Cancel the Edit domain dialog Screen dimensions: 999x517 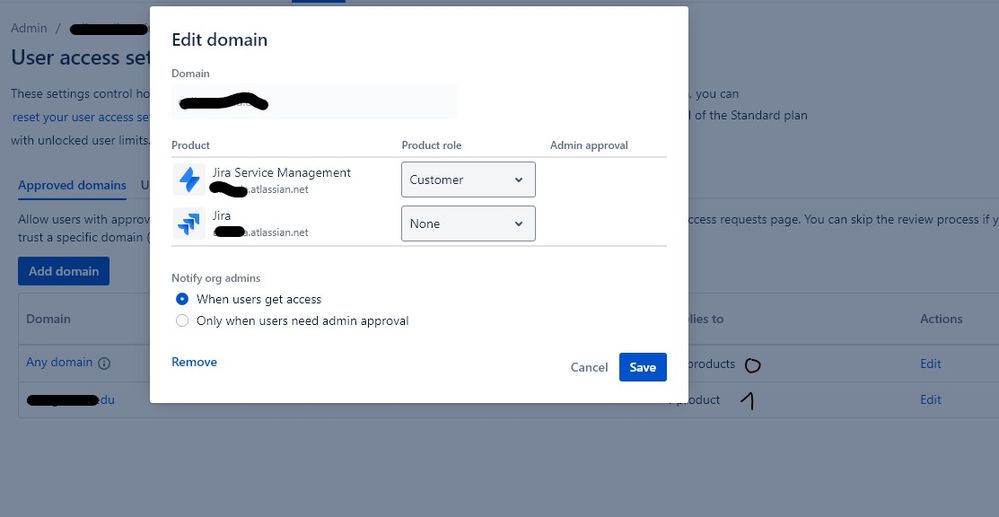coord(589,367)
